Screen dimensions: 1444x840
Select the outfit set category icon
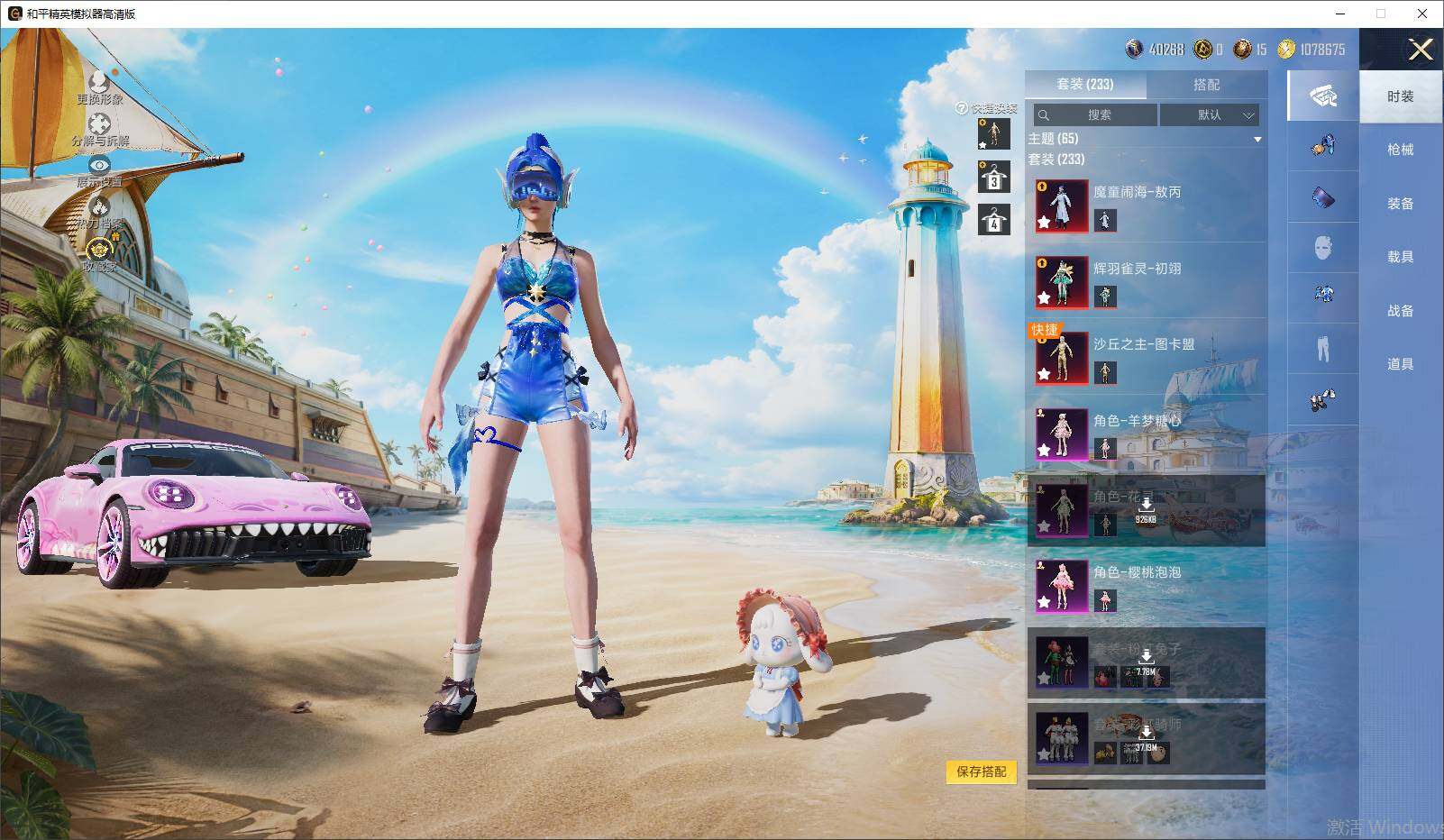tap(1322, 96)
